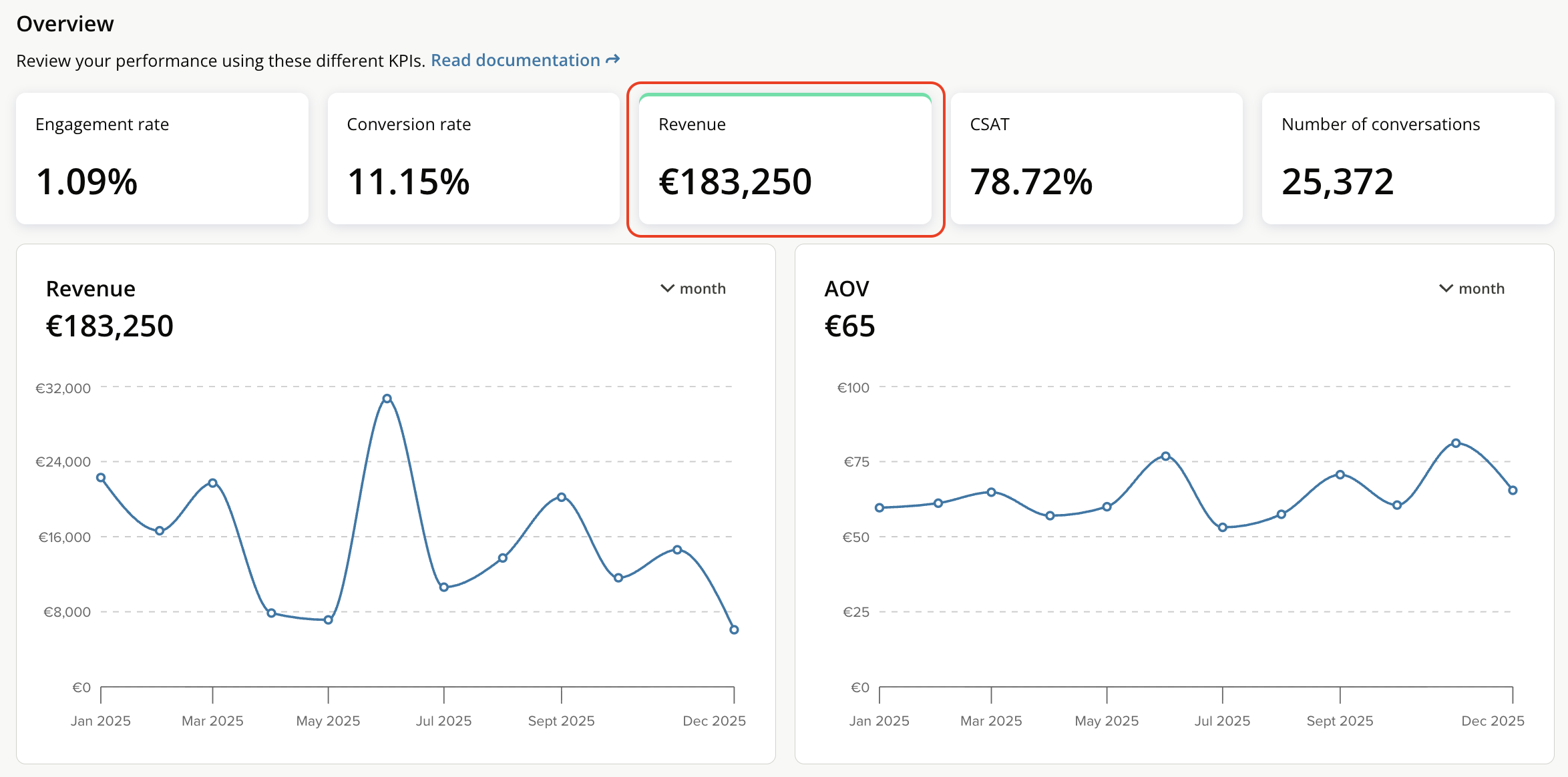Open the month dropdown in AOV chart
The height and width of the screenshot is (777, 1568).
coord(1481,288)
